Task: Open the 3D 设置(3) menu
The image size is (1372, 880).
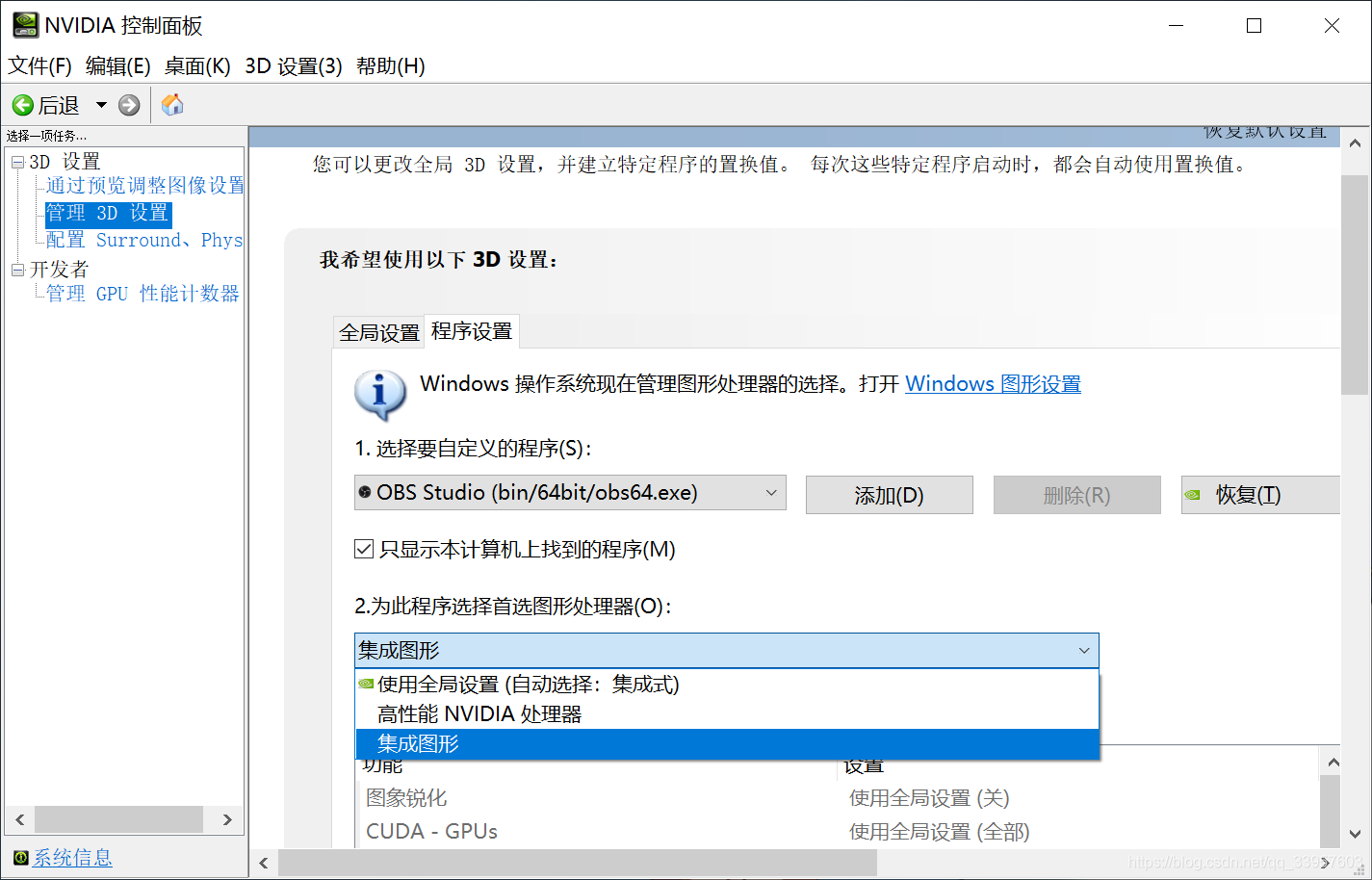Action: 294,65
